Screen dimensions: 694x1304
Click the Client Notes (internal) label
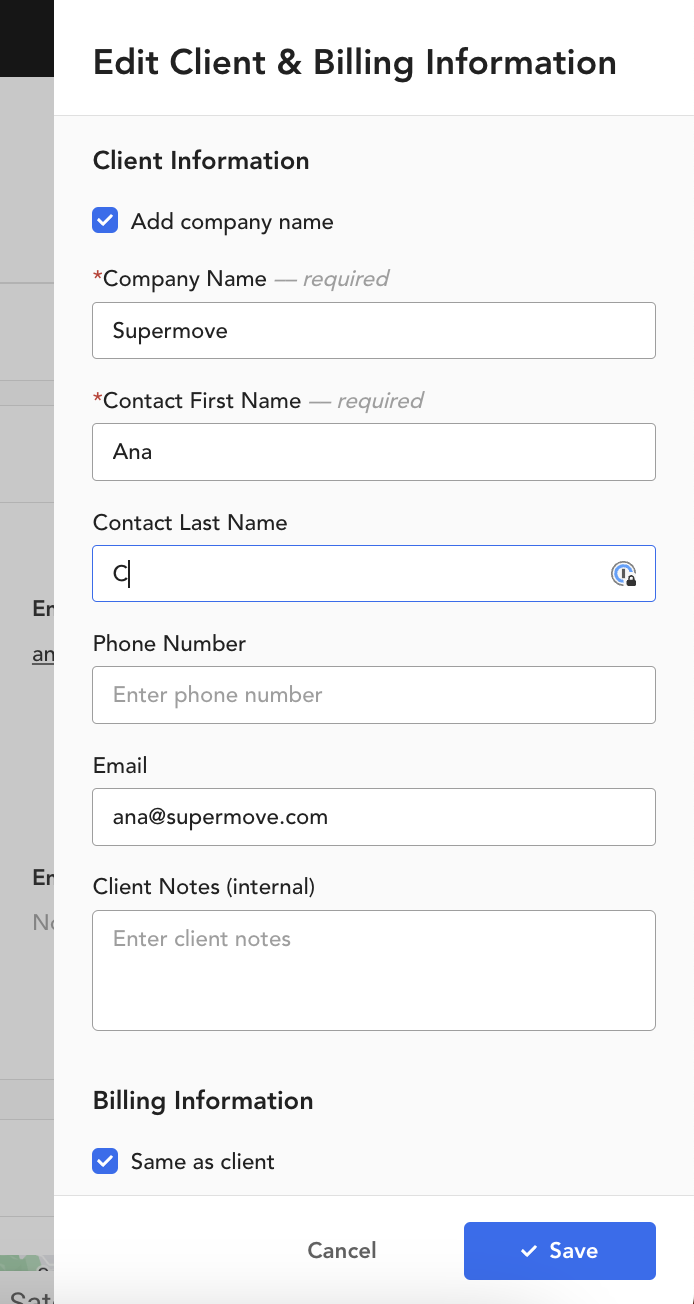click(x=204, y=887)
